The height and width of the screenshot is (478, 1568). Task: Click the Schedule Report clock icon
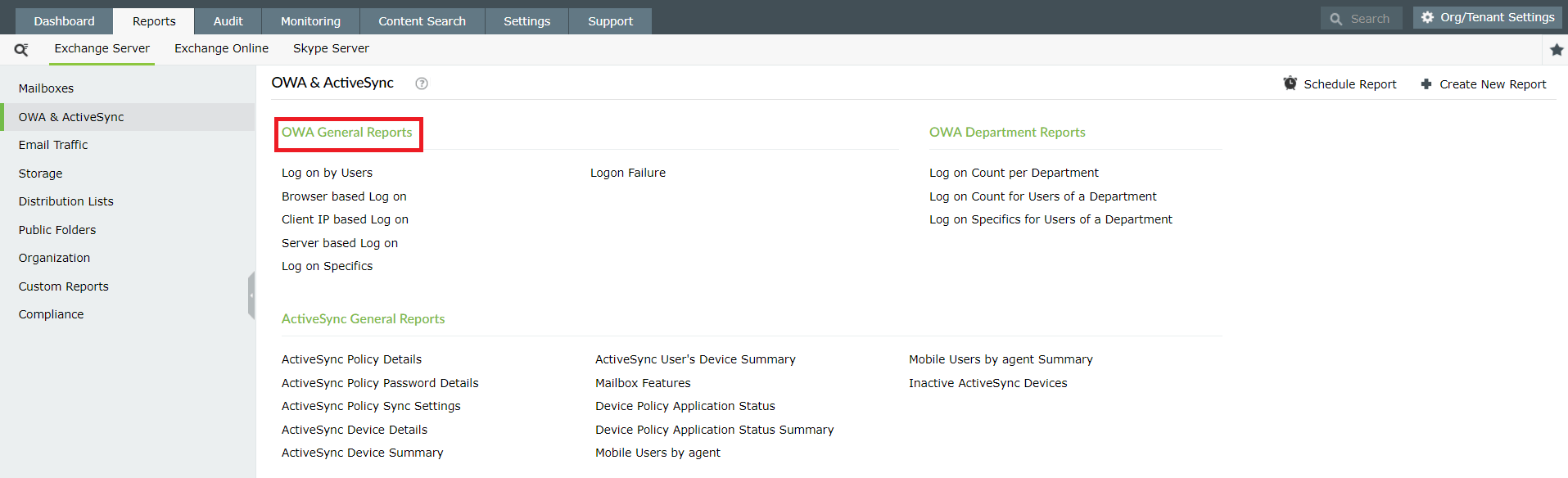pyautogui.click(x=1290, y=83)
